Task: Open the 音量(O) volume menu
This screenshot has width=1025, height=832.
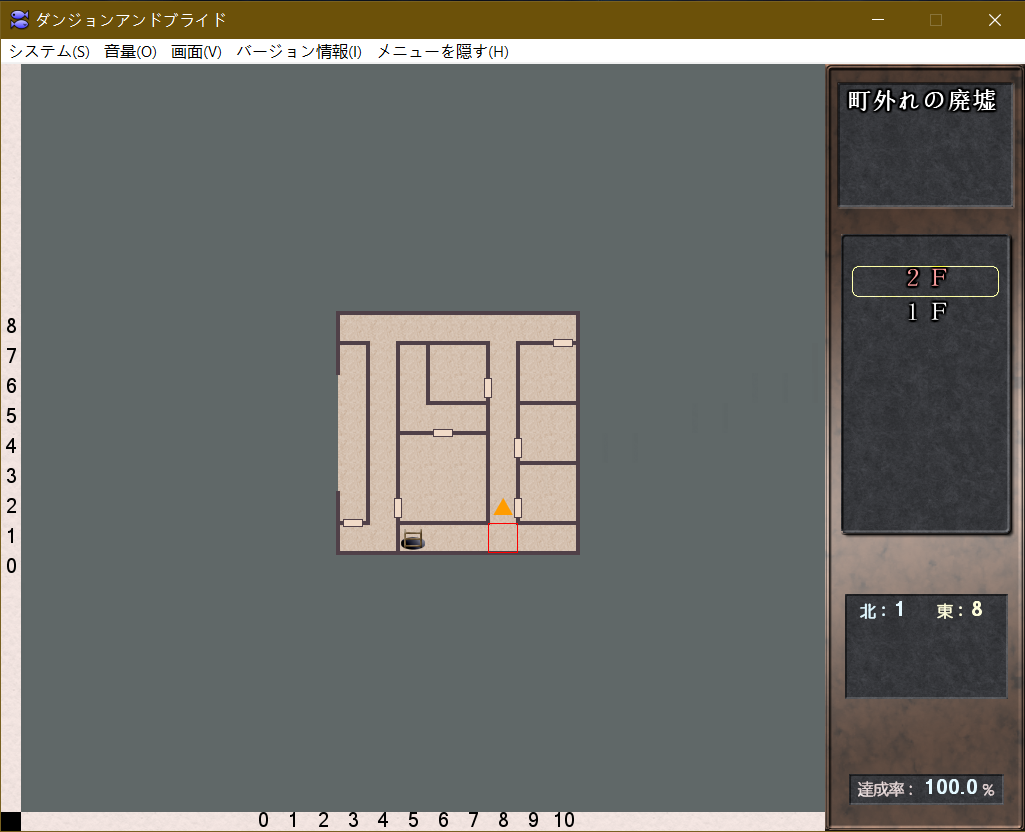Action: click(130, 52)
